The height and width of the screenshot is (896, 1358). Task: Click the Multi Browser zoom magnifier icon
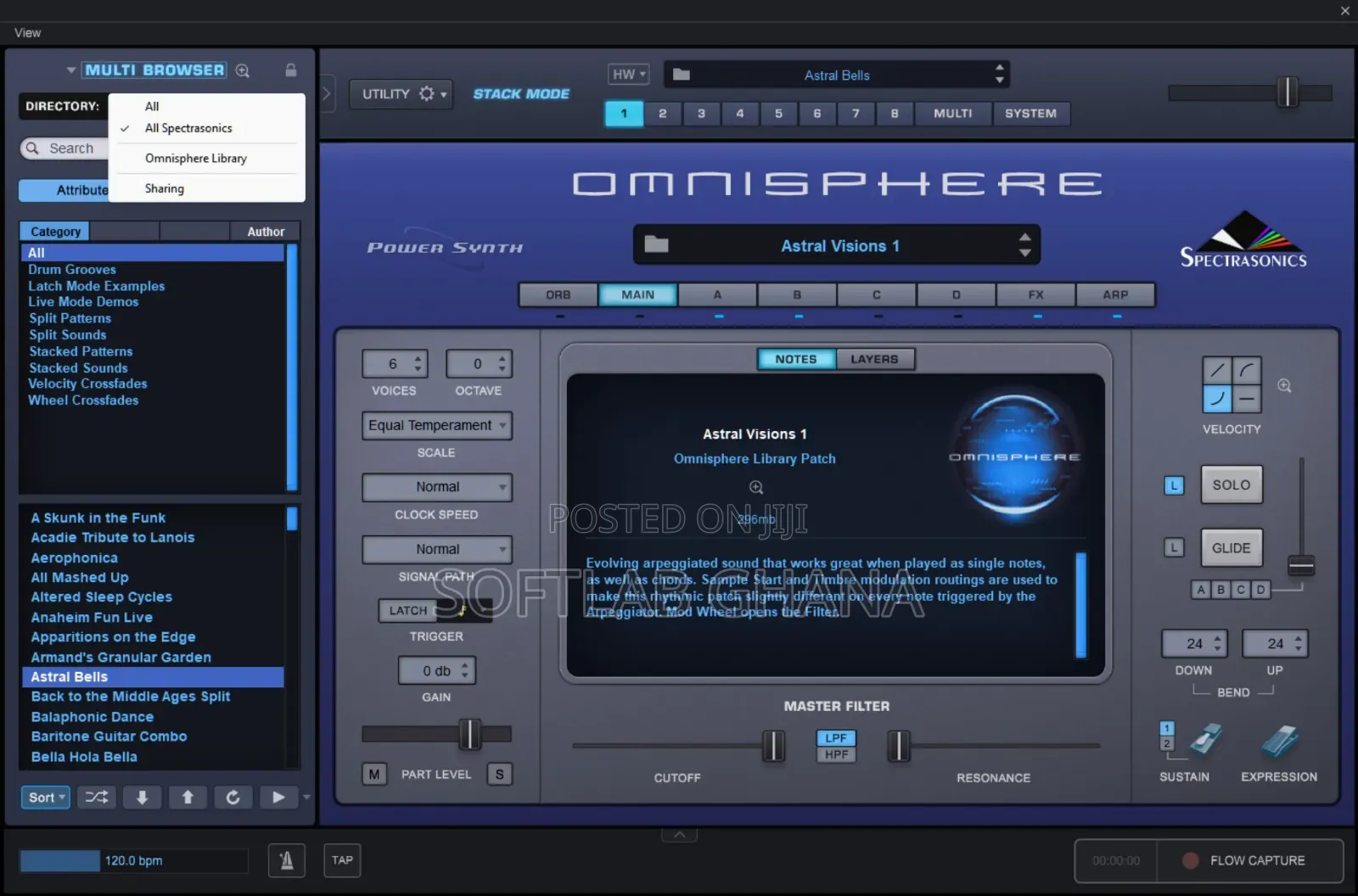pos(243,70)
